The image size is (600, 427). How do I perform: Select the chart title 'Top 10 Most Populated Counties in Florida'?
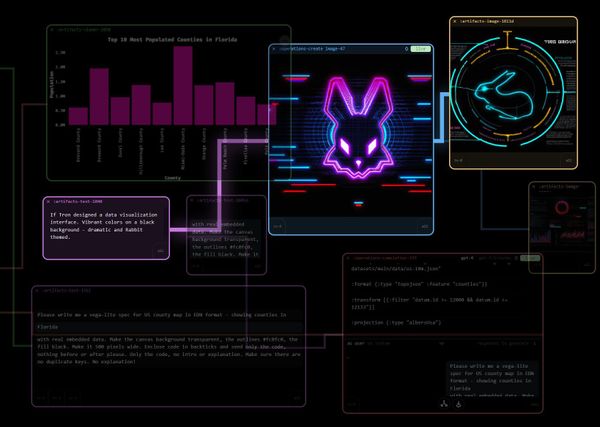pos(172,39)
